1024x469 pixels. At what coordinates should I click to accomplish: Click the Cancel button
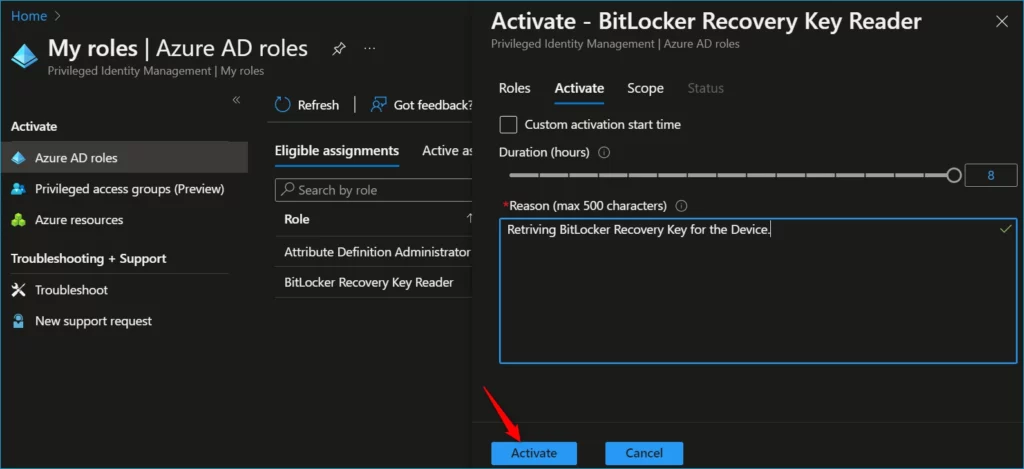[644, 453]
